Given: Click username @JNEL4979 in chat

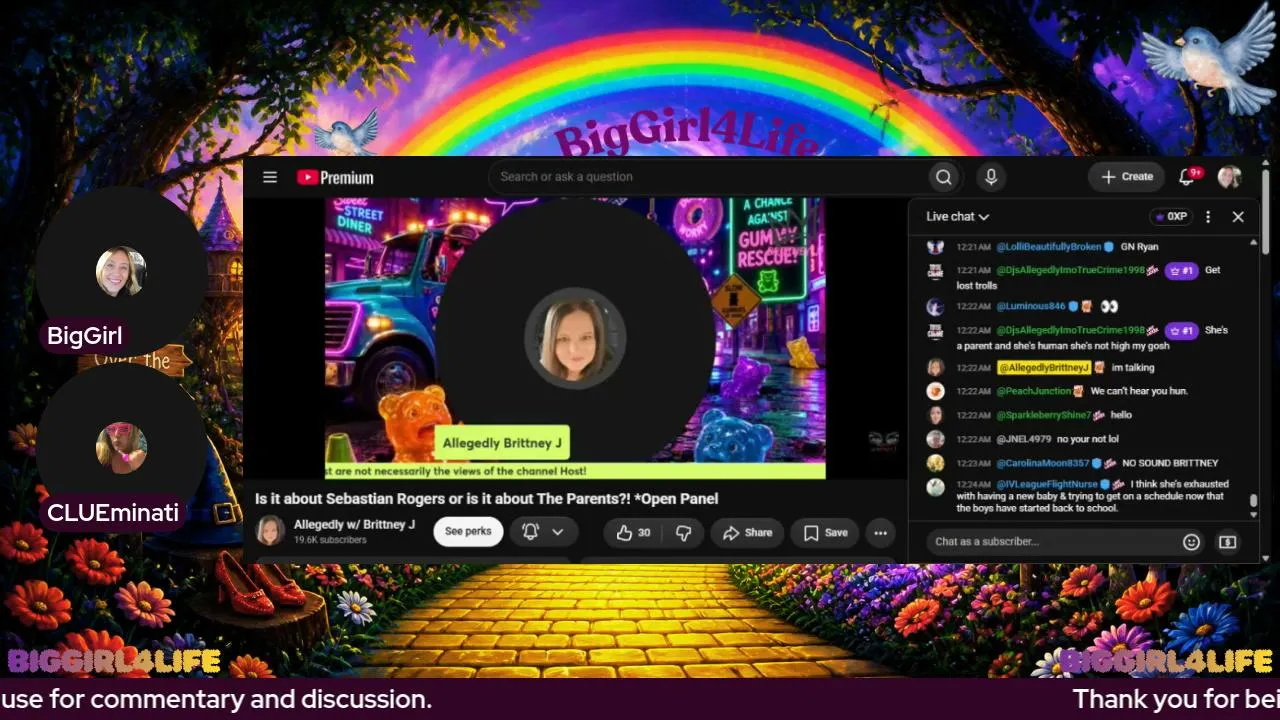Looking at the screenshot, I should (1024, 439).
